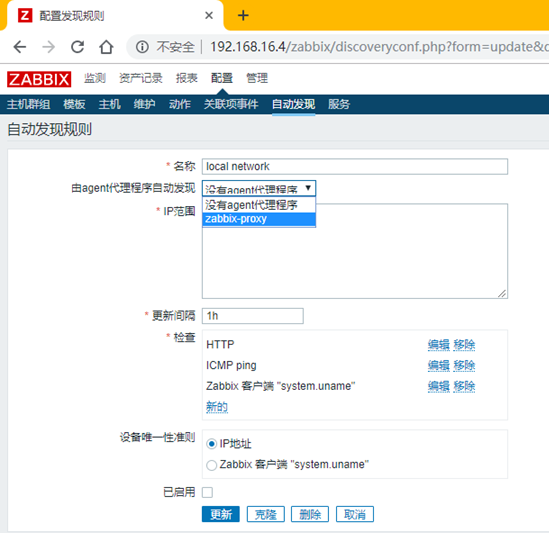Click the 删除 button
This screenshot has height=533, width=549.
(x=310, y=514)
